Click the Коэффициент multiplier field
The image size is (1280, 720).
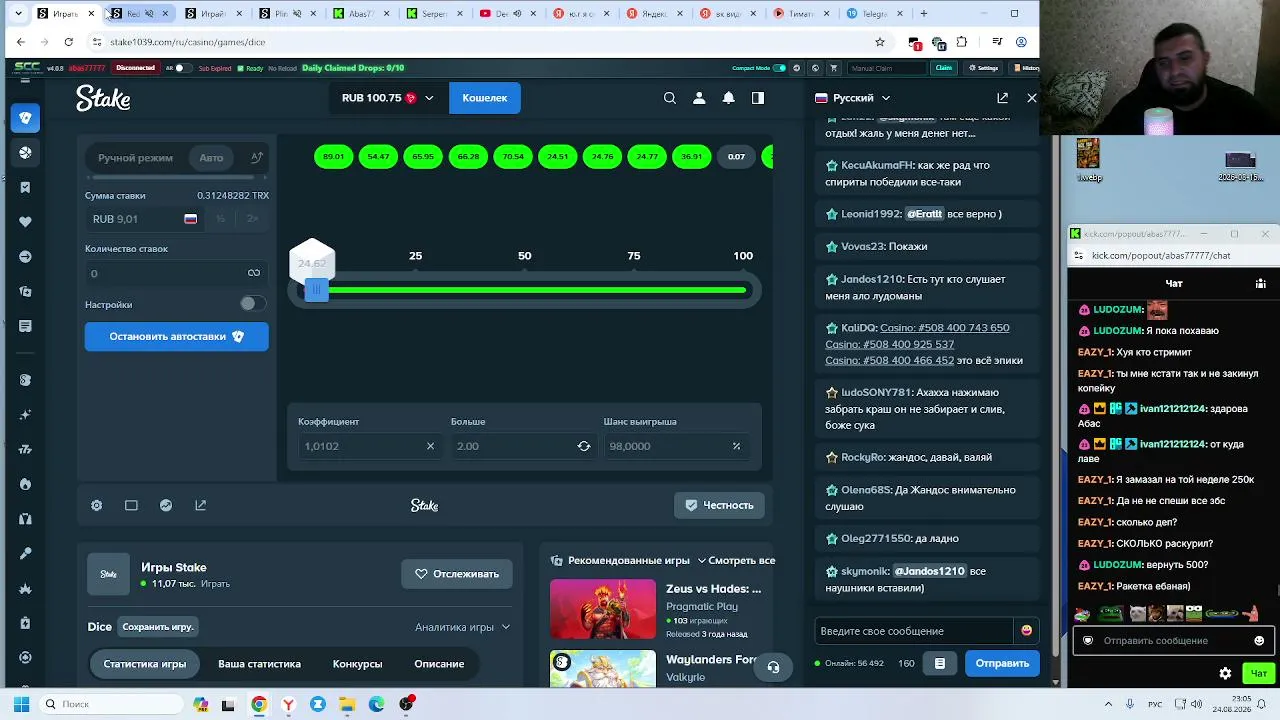[x=368, y=446]
